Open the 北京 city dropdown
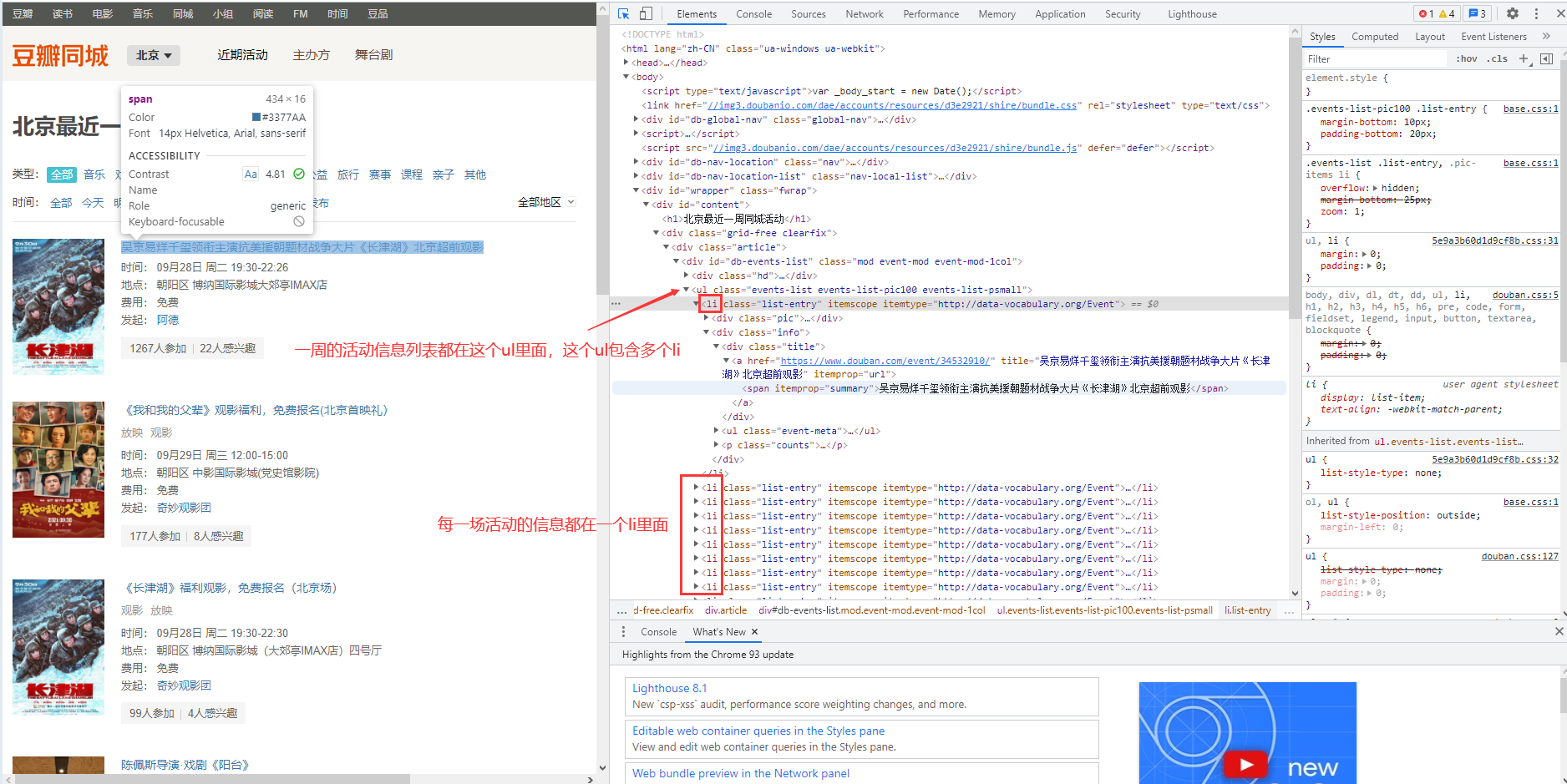This screenshot has height=784, width=1567. [x=154, y=55]
